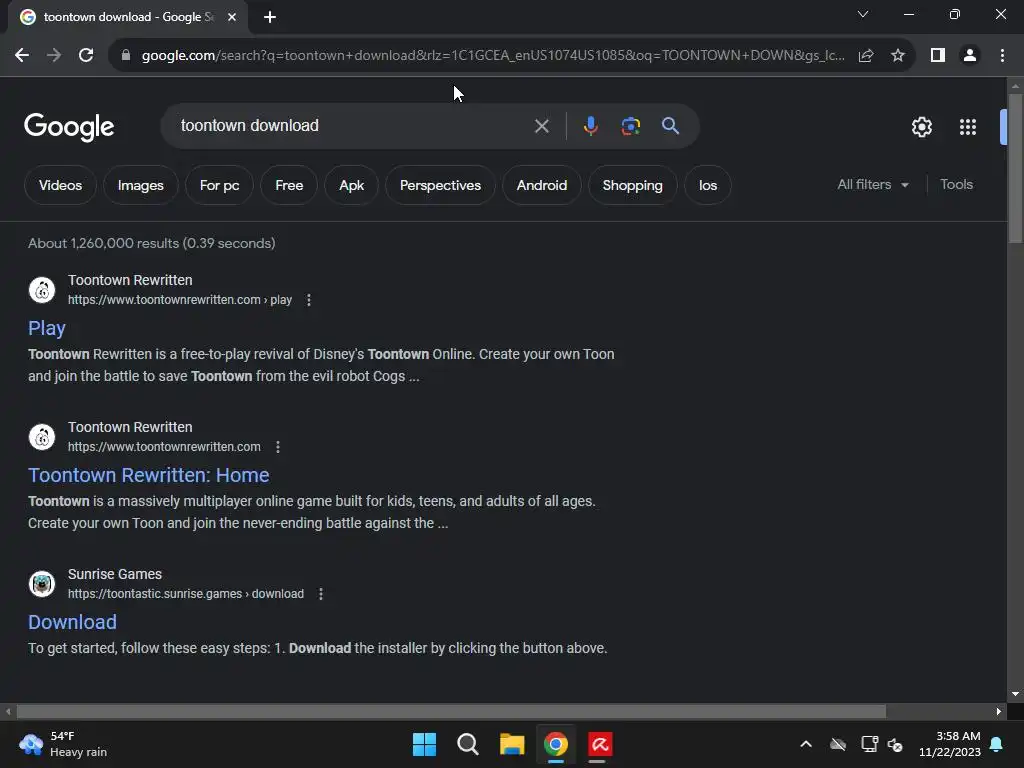Viewport: 1024px width, 768px height.
Task: Close the toontown download tab
Action: point(232,17)
